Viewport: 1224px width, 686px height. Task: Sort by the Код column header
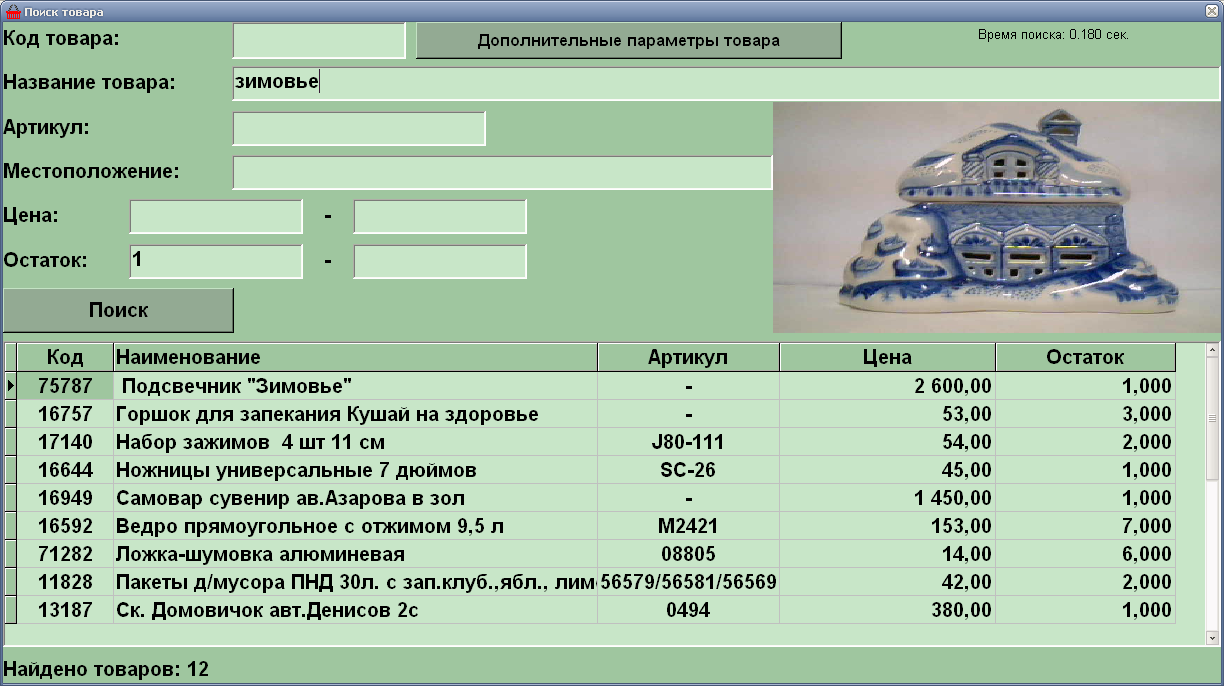point(65,357)
